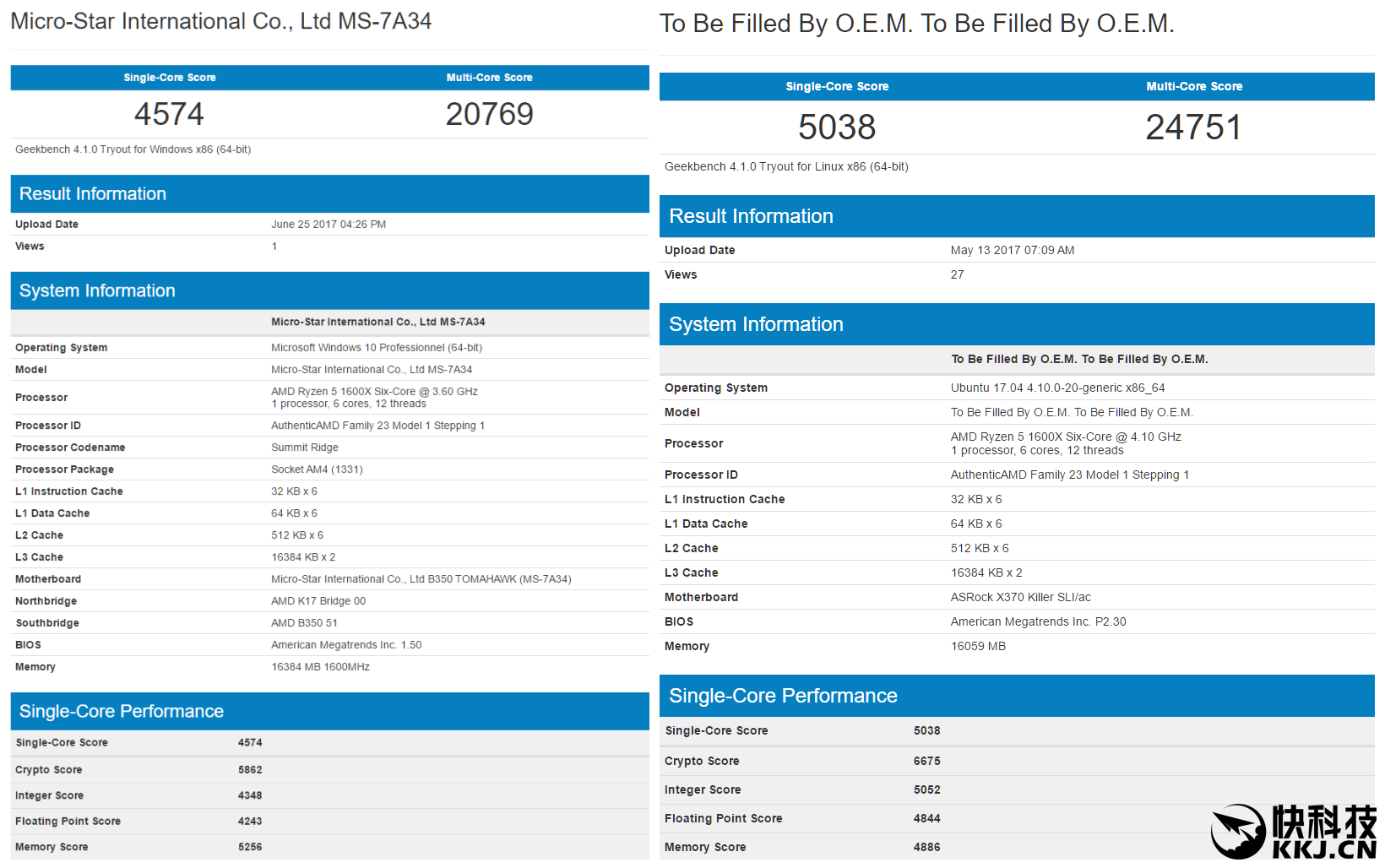Click the May 13 2017 upload date value
This screenshot has height=868, width=1385.
tap(1012, 250)
